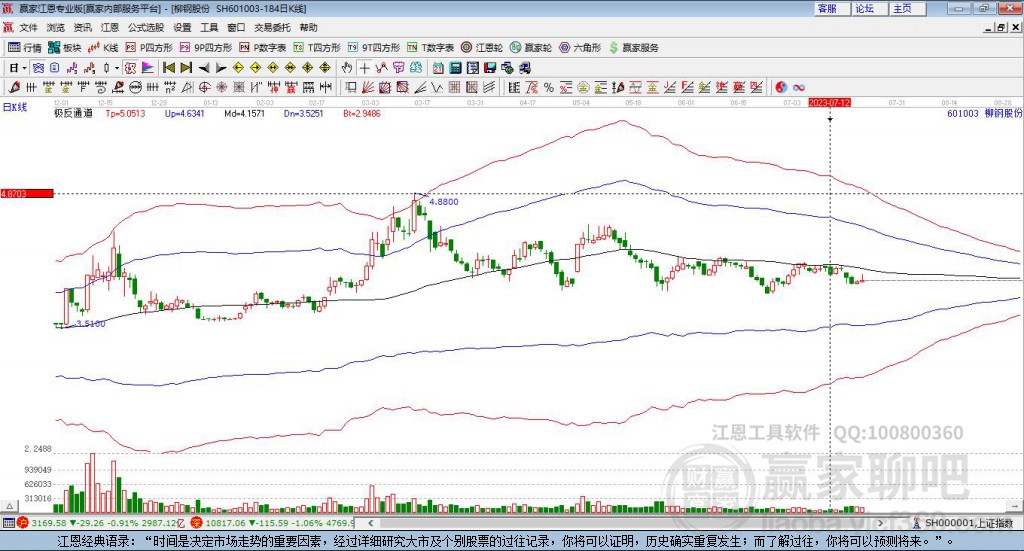The height and width of the screenshot is (551, 1024).
Task: Select the n² number-square tool
Action: pos(170,87)
